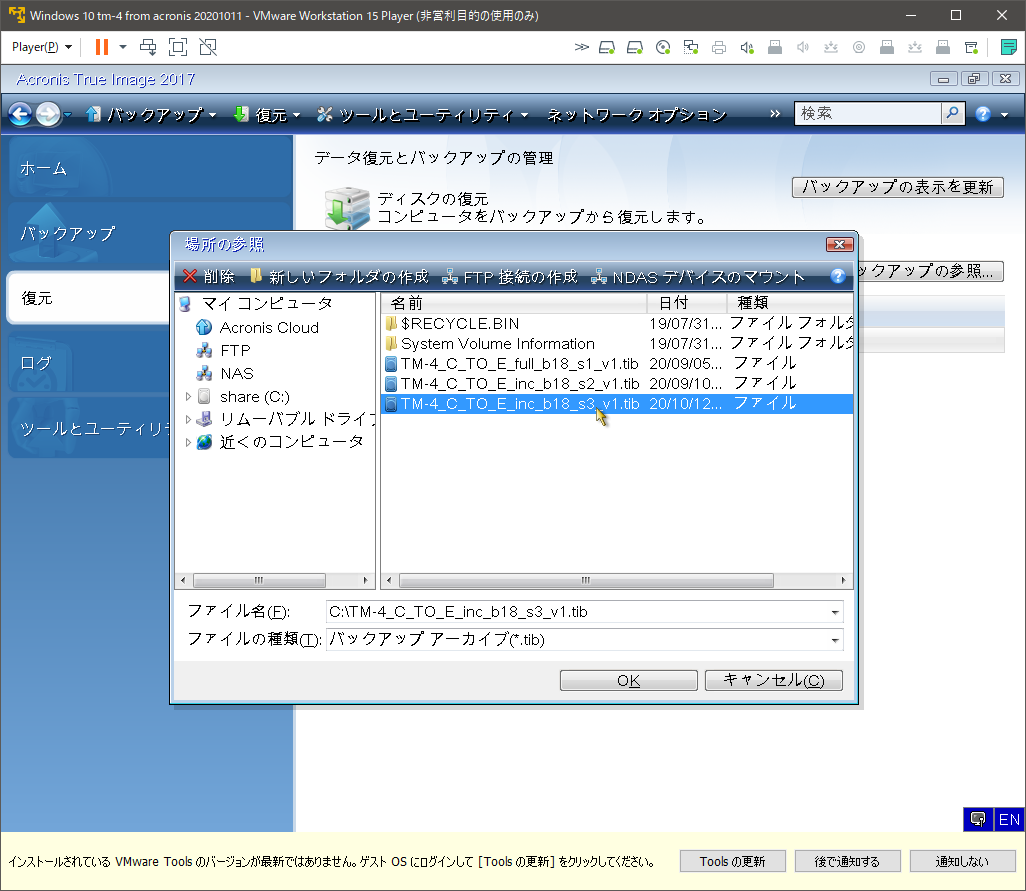Click OK in the browse dialog
This screenshot has height=891, width=1026.
[628, 680]
